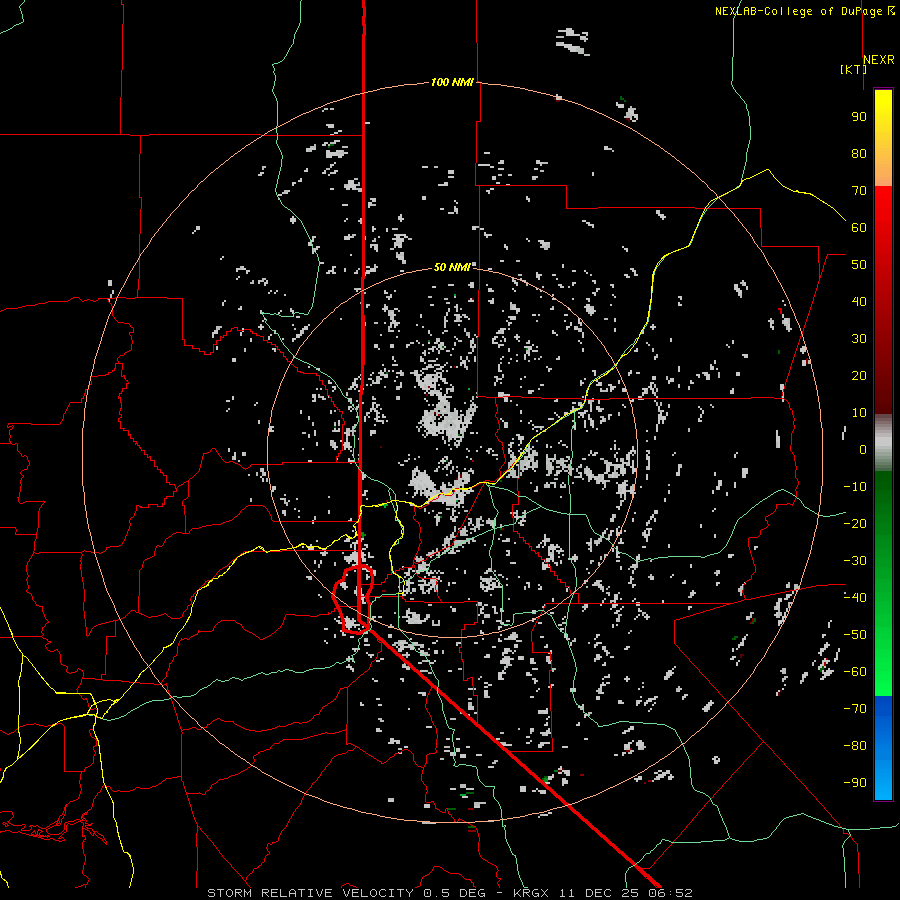Click the '[KT]' units label

(854, 69)
